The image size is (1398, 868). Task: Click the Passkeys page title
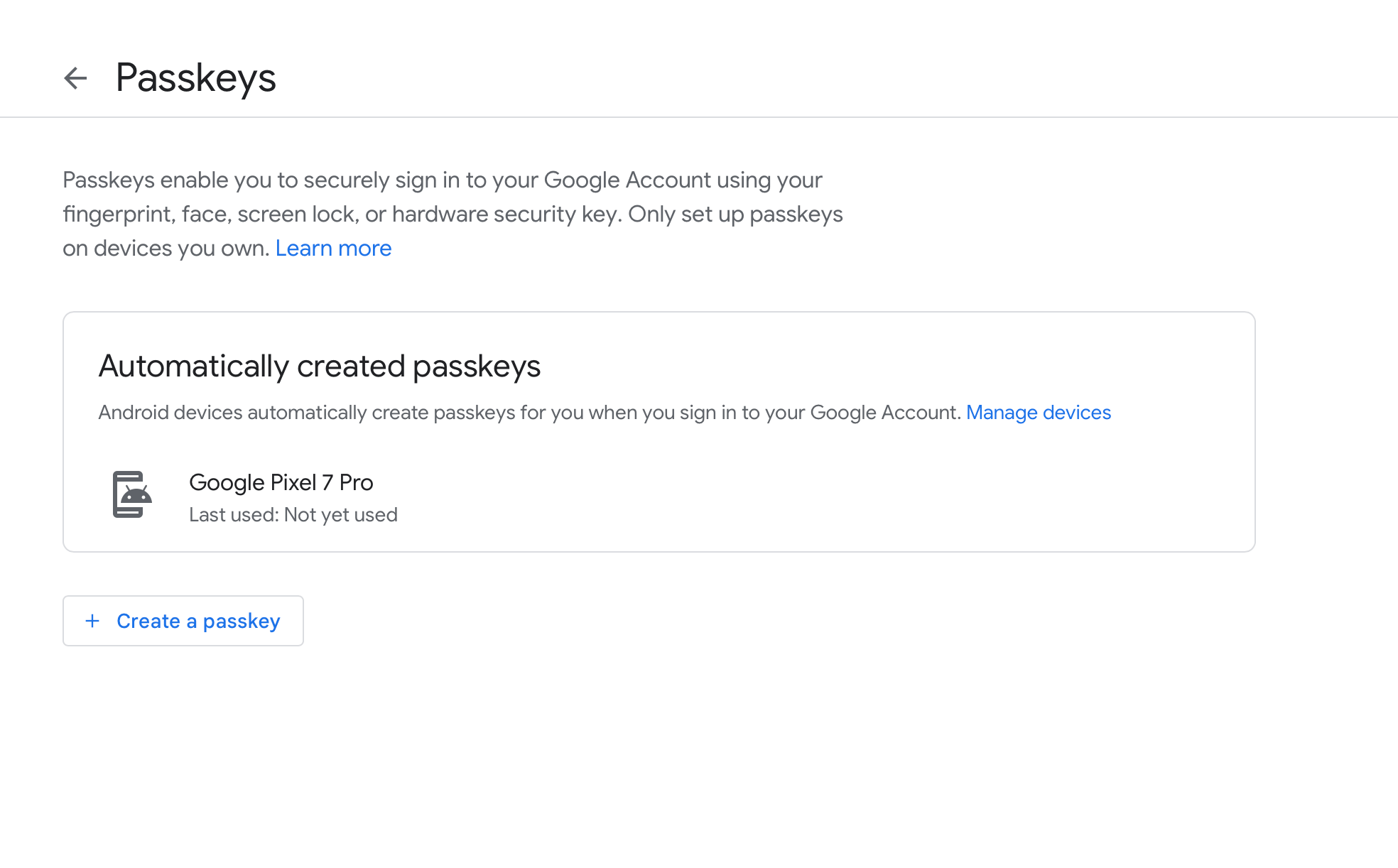pyautogui.click(x=196, y=77)
